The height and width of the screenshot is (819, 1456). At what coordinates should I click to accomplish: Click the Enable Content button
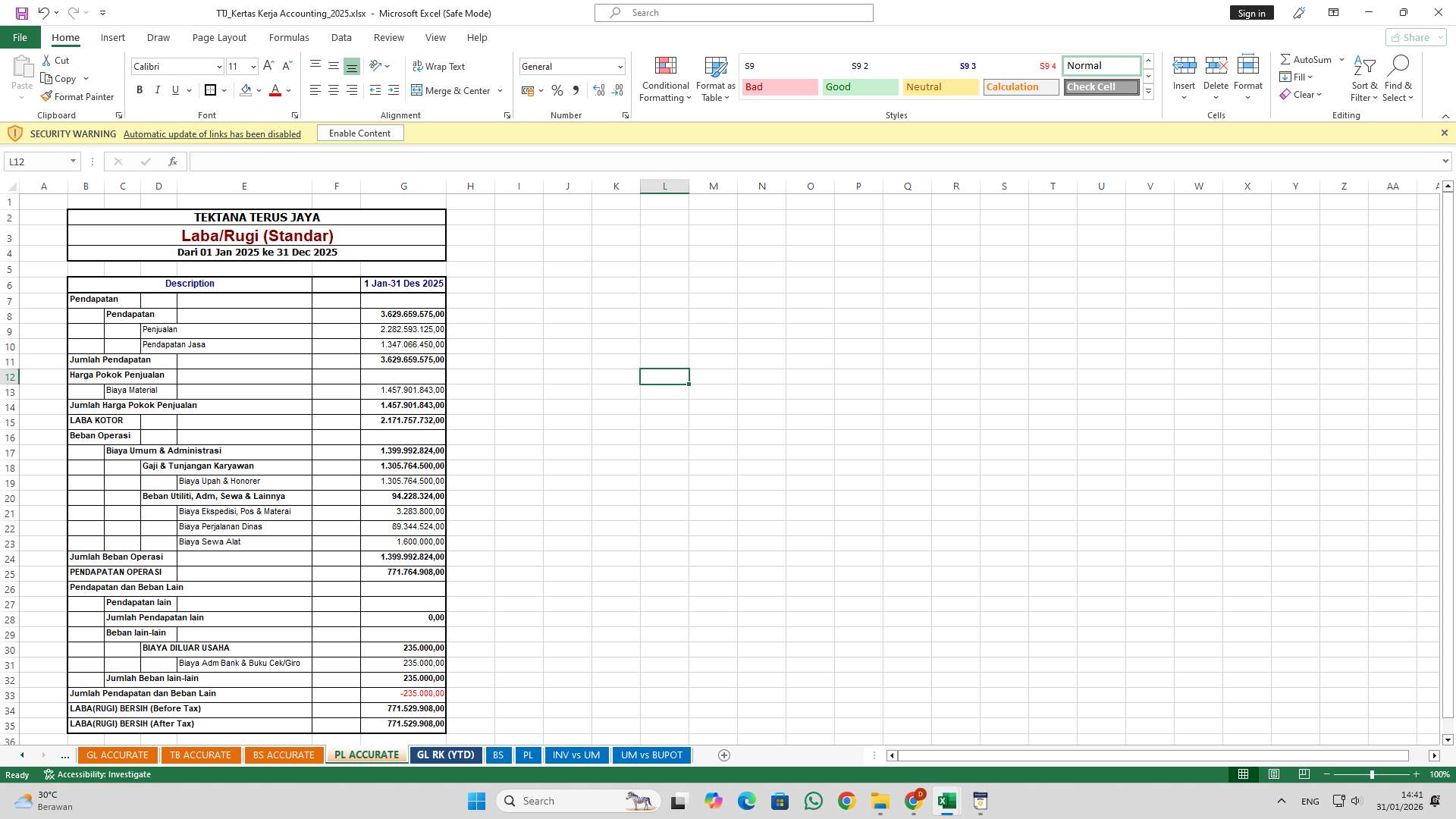[x=359, y=133]
